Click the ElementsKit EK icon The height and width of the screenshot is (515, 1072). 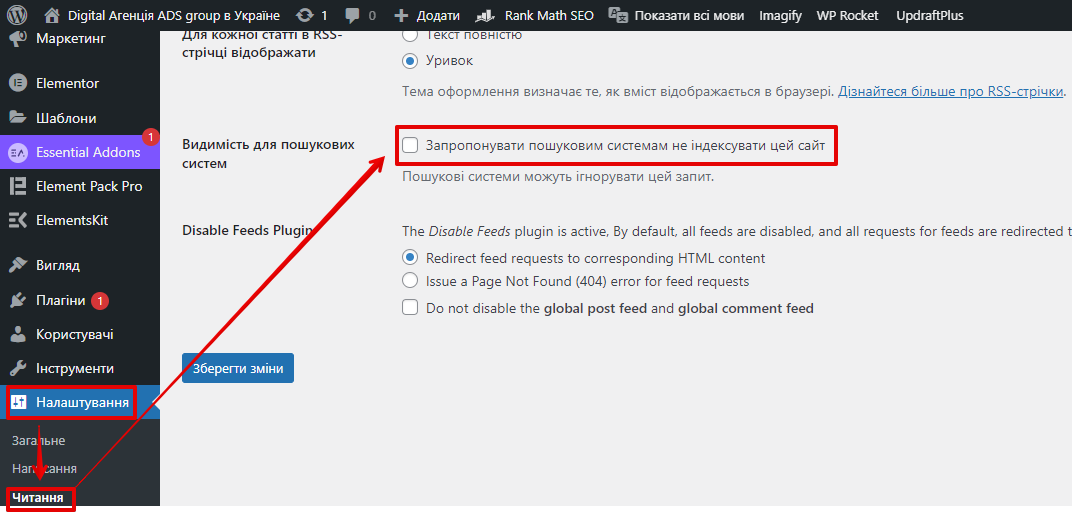tap(18, 220)
